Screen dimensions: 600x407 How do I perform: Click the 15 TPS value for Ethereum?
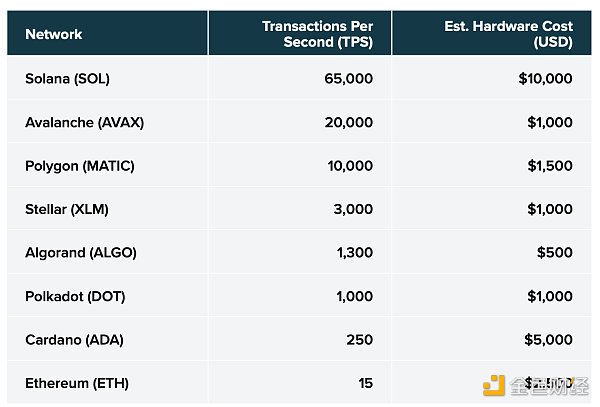(x=365, y=383)
